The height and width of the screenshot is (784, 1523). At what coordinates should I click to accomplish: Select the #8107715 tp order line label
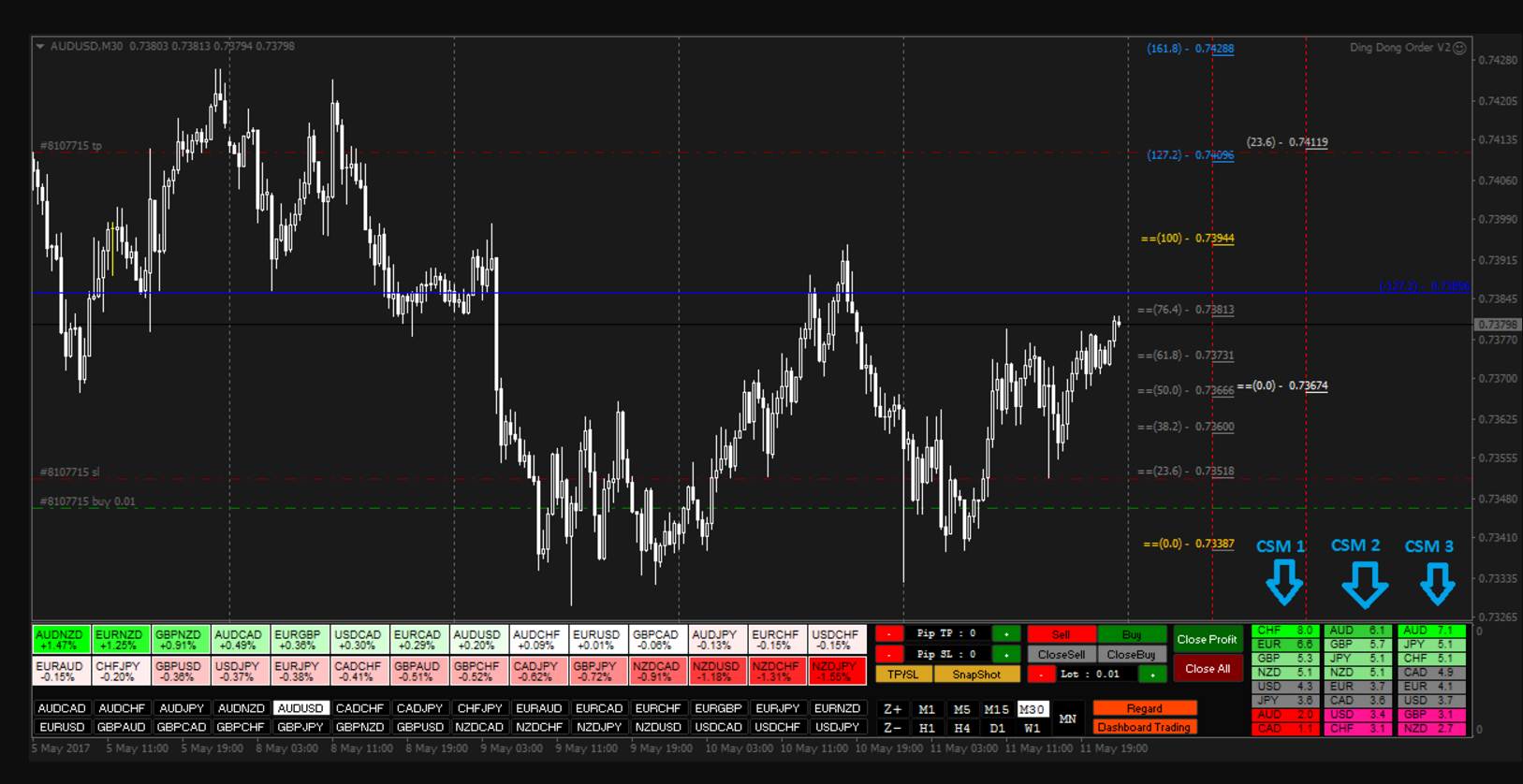[71, 146]
